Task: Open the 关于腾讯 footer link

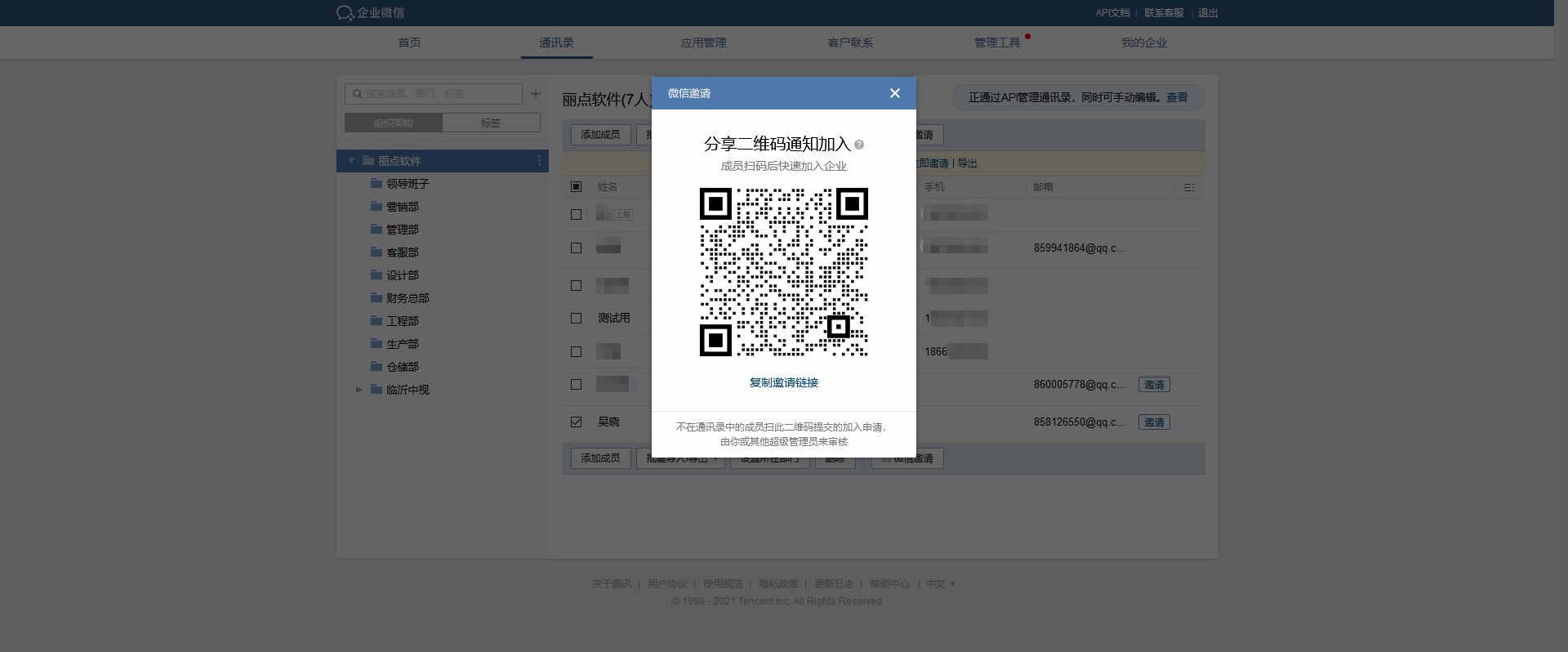Action: coord(612,584)
